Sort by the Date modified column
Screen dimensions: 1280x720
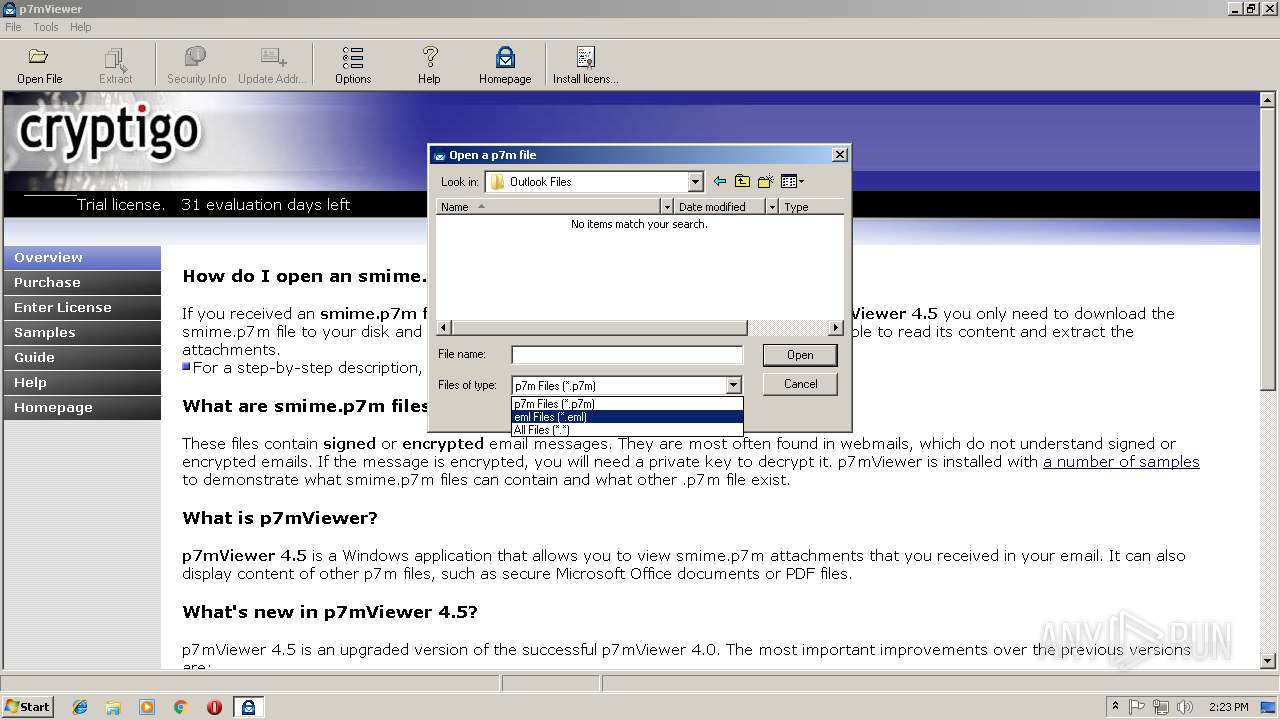(719, 206)
